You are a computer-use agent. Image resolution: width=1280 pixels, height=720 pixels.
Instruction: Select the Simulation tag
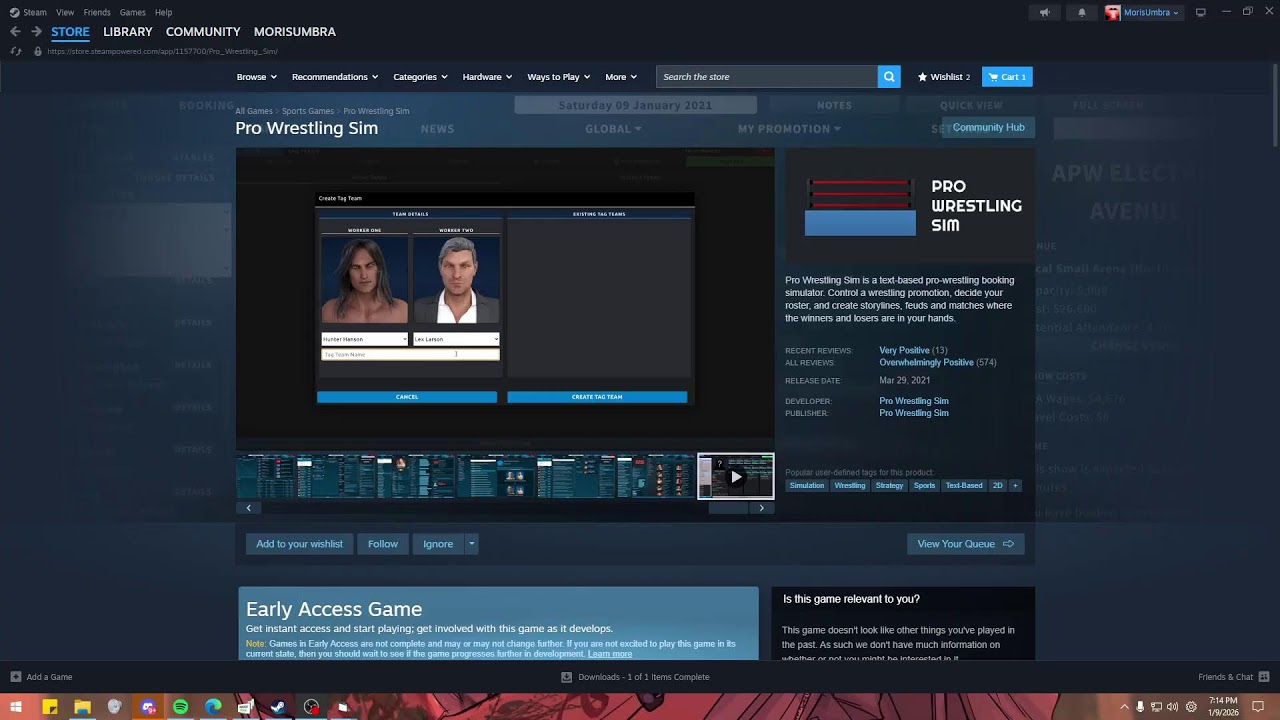[807, 486]
